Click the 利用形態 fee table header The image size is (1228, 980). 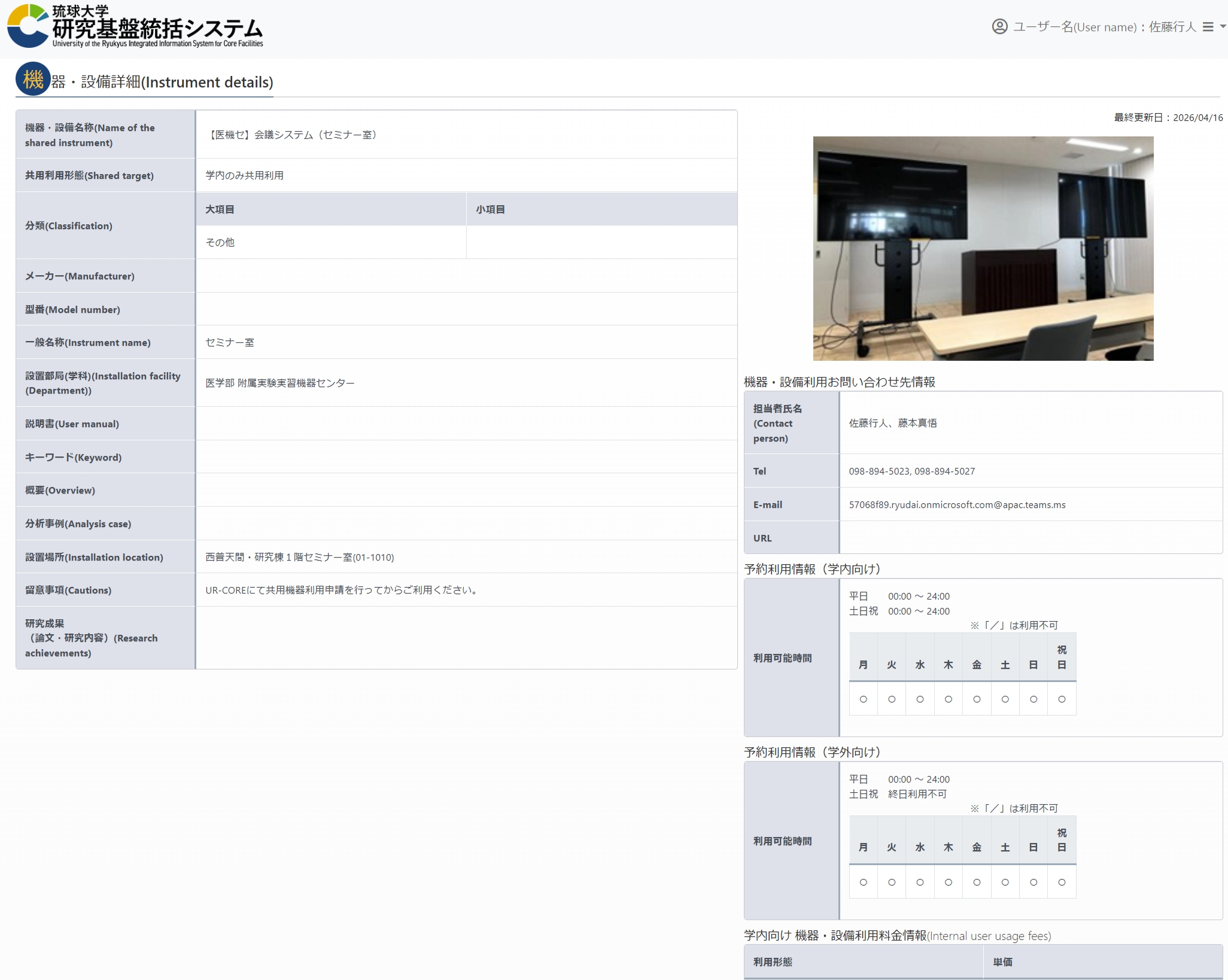[773, 961]
